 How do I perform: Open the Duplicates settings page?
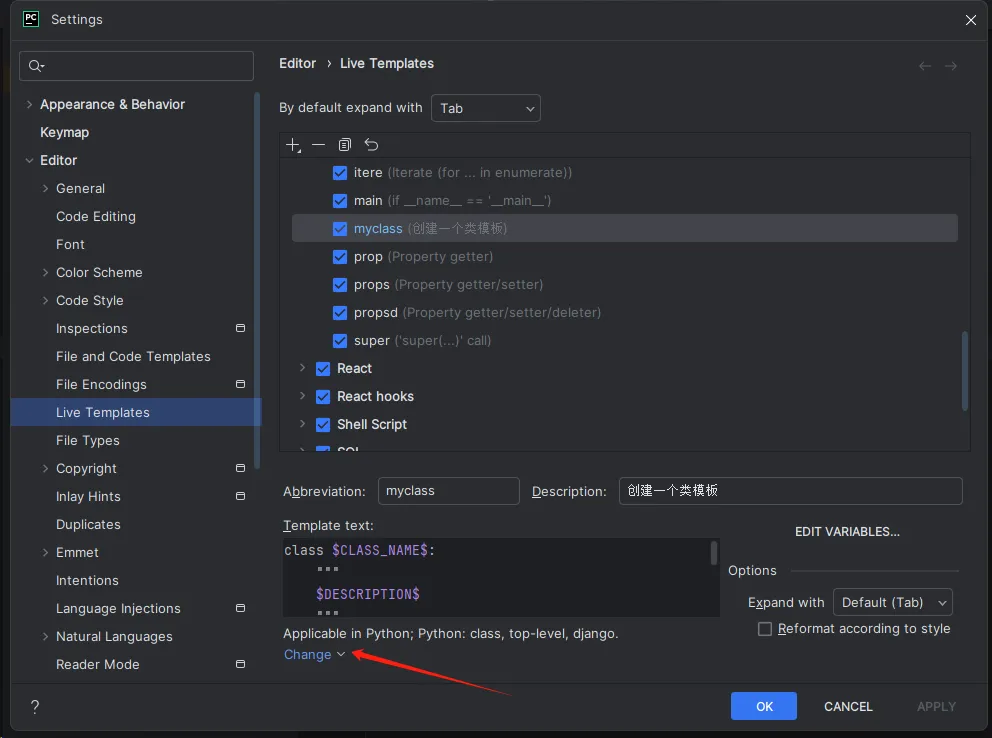88,524
